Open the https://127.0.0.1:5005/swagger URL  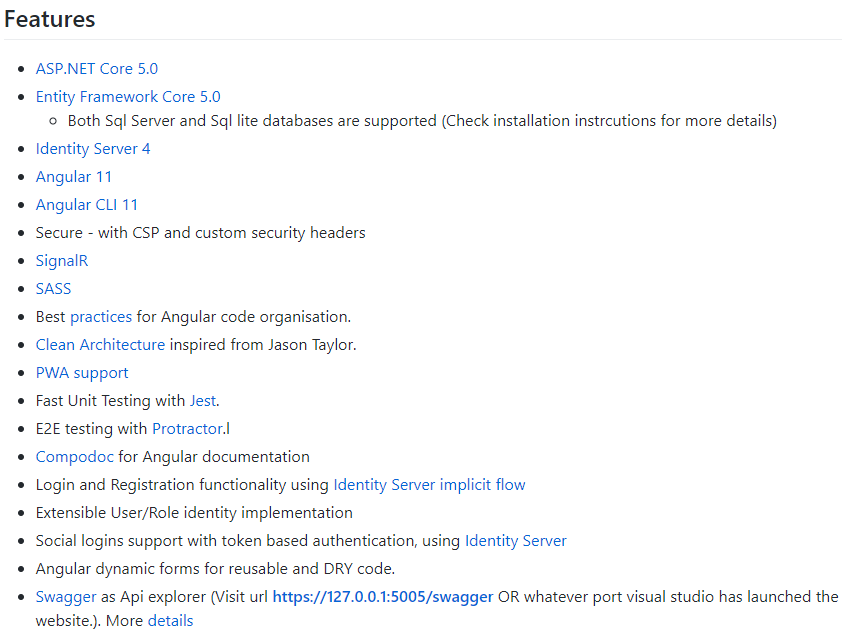[383, 597]
